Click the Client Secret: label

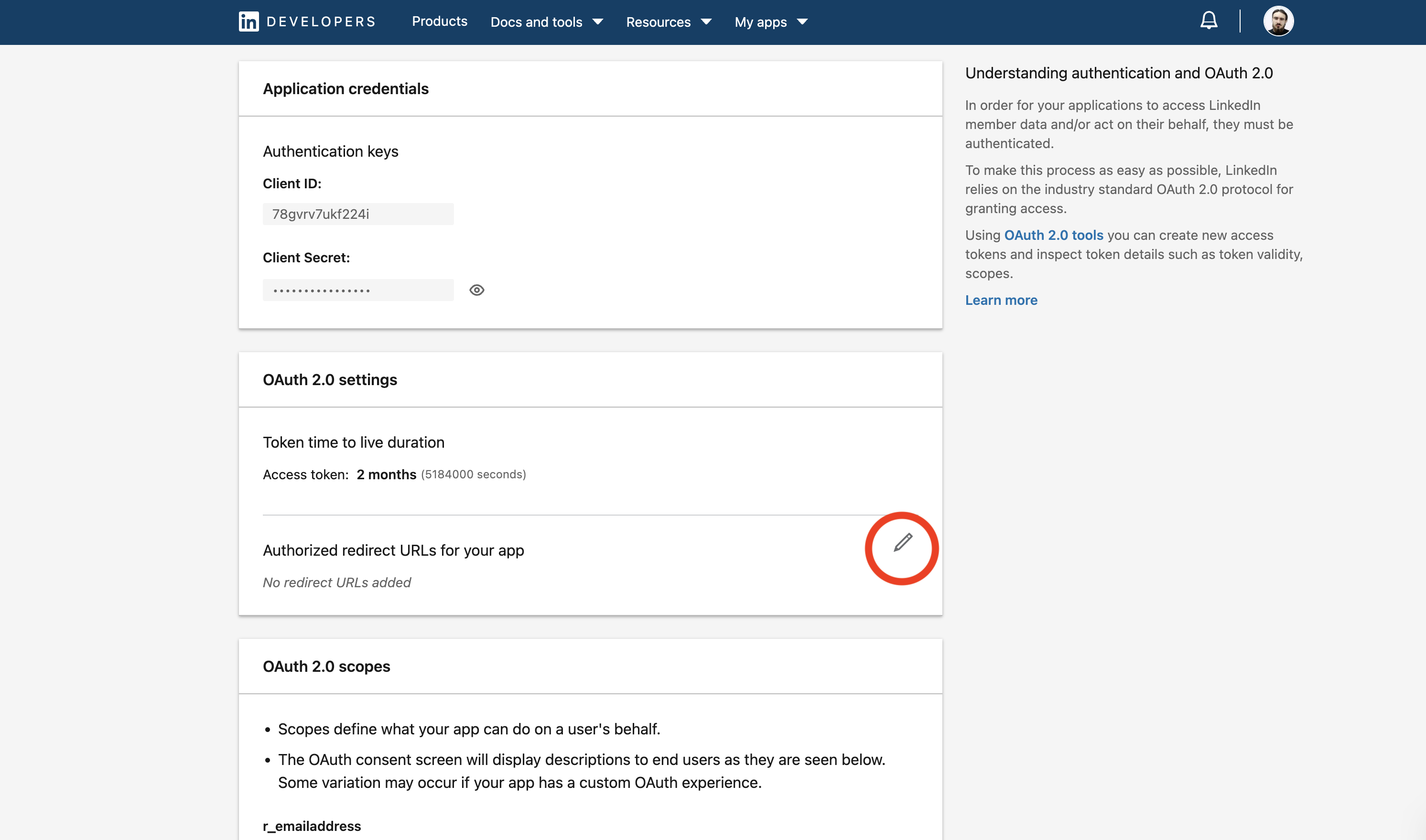pos(306,258)
